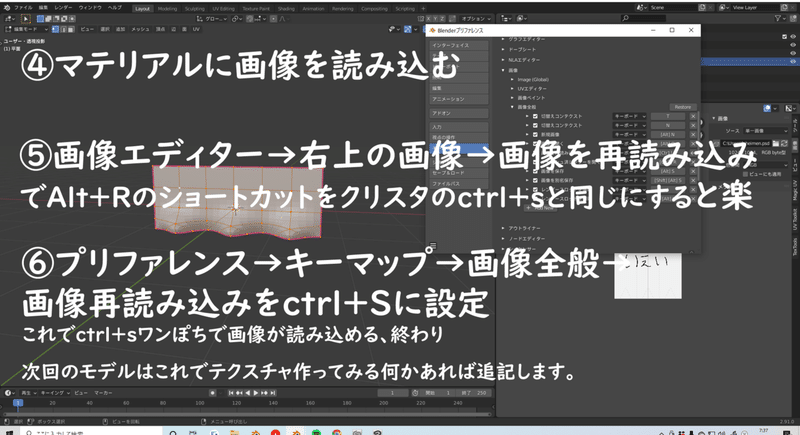Enable the ビューにも適用 checkbox
Viewport: 800px width, 435px height.
[745, 174]
